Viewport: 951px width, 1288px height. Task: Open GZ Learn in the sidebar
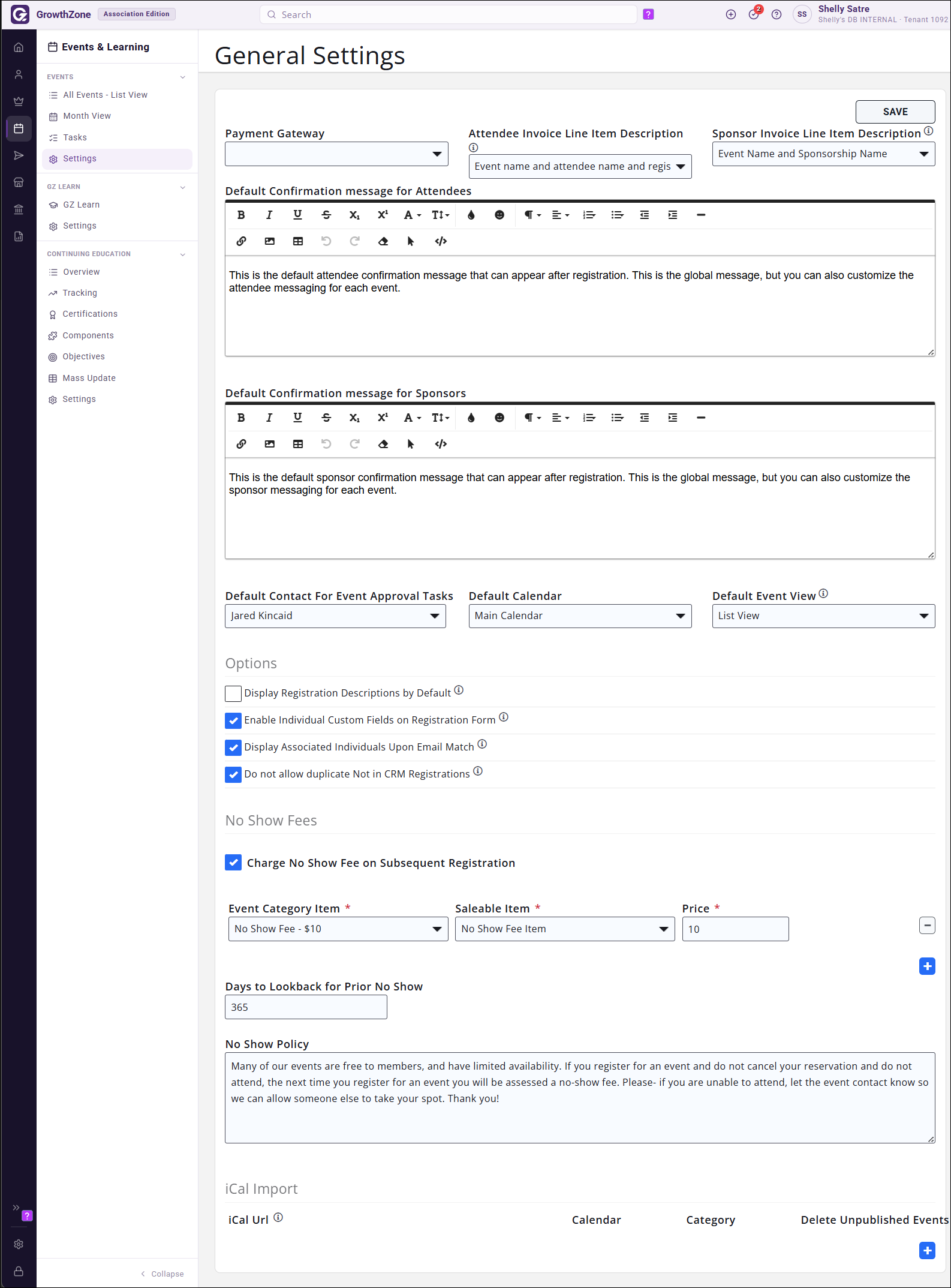(82, 205)
